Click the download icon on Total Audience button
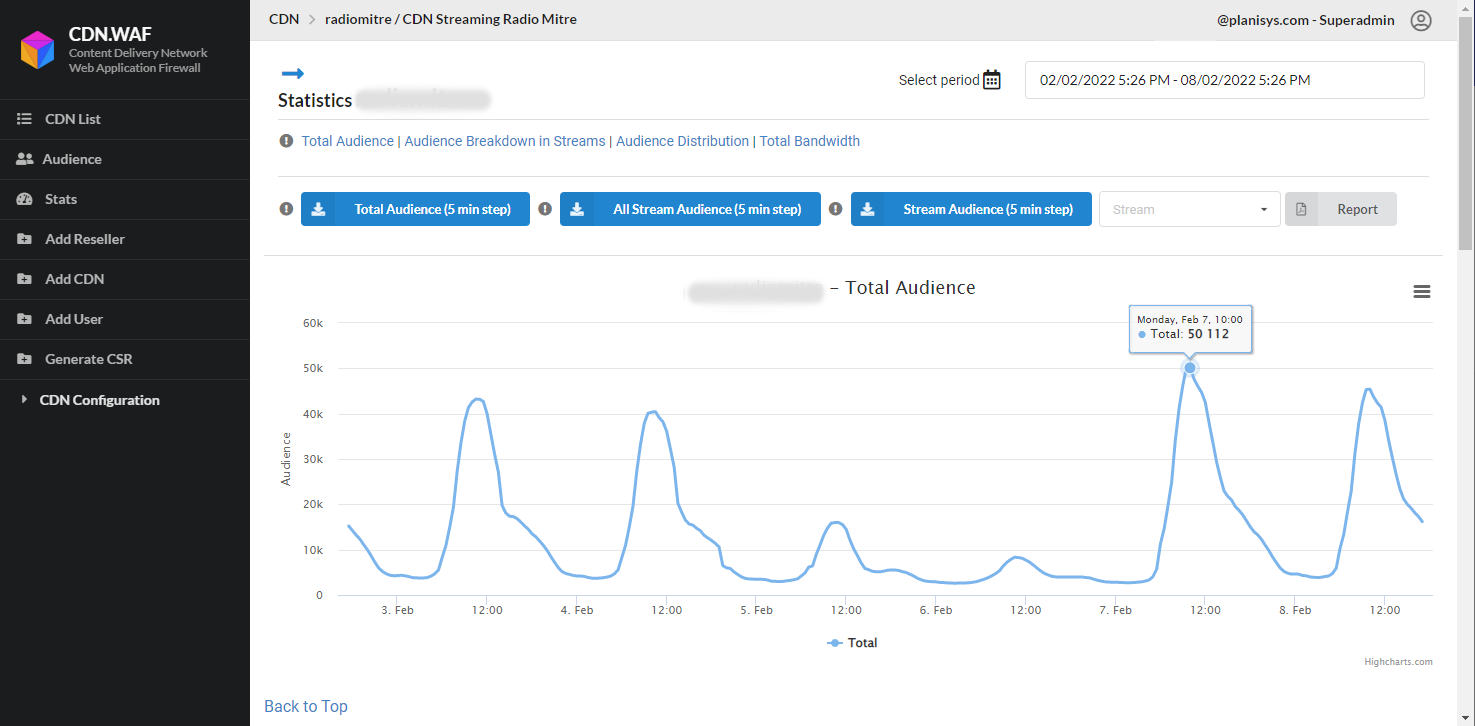Image resolution: width=1475 pixels, height=726 pixels. 318,209
